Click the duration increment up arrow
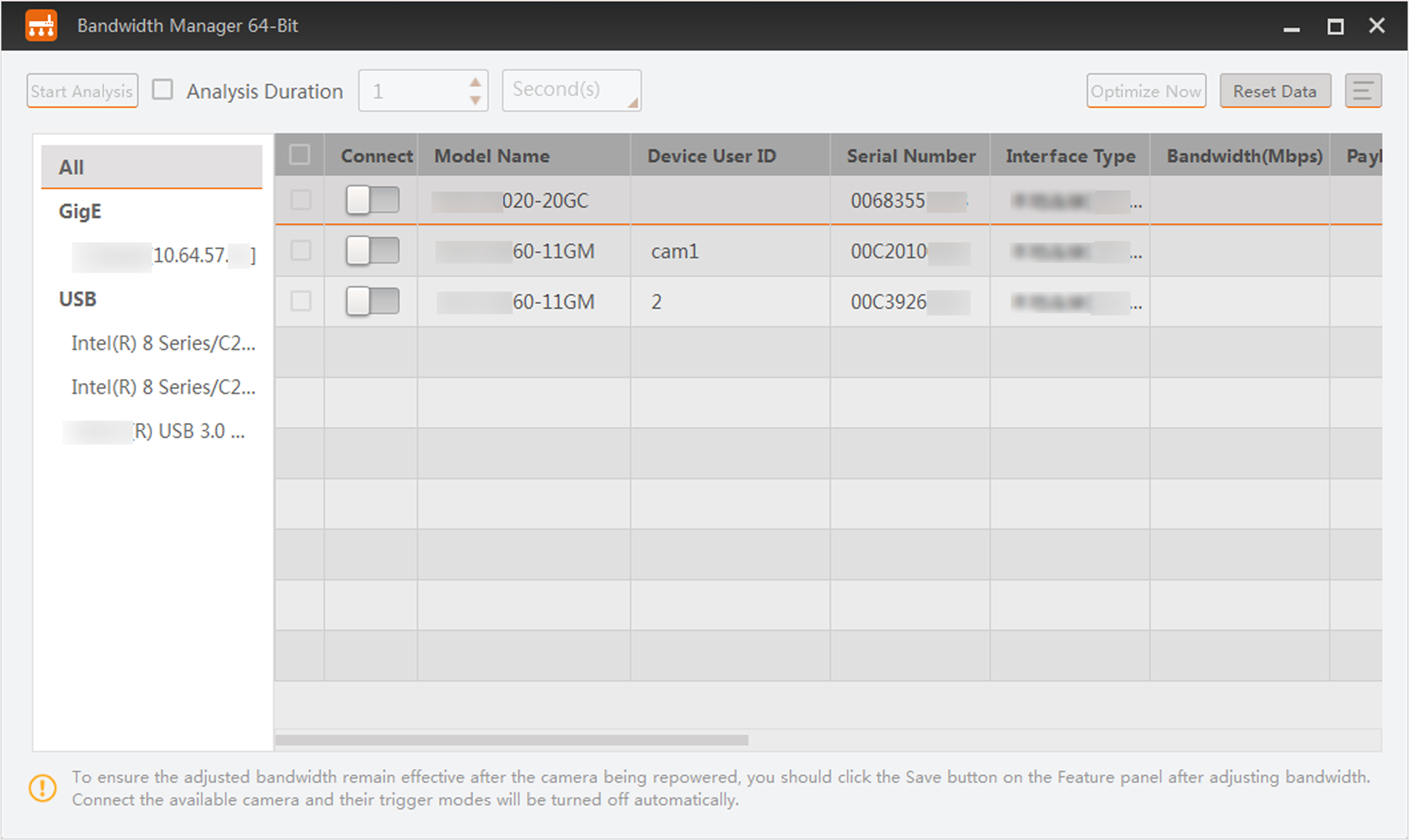Image resolution: width=1409 pixels, height=840 pixels. tap(475, 82)
